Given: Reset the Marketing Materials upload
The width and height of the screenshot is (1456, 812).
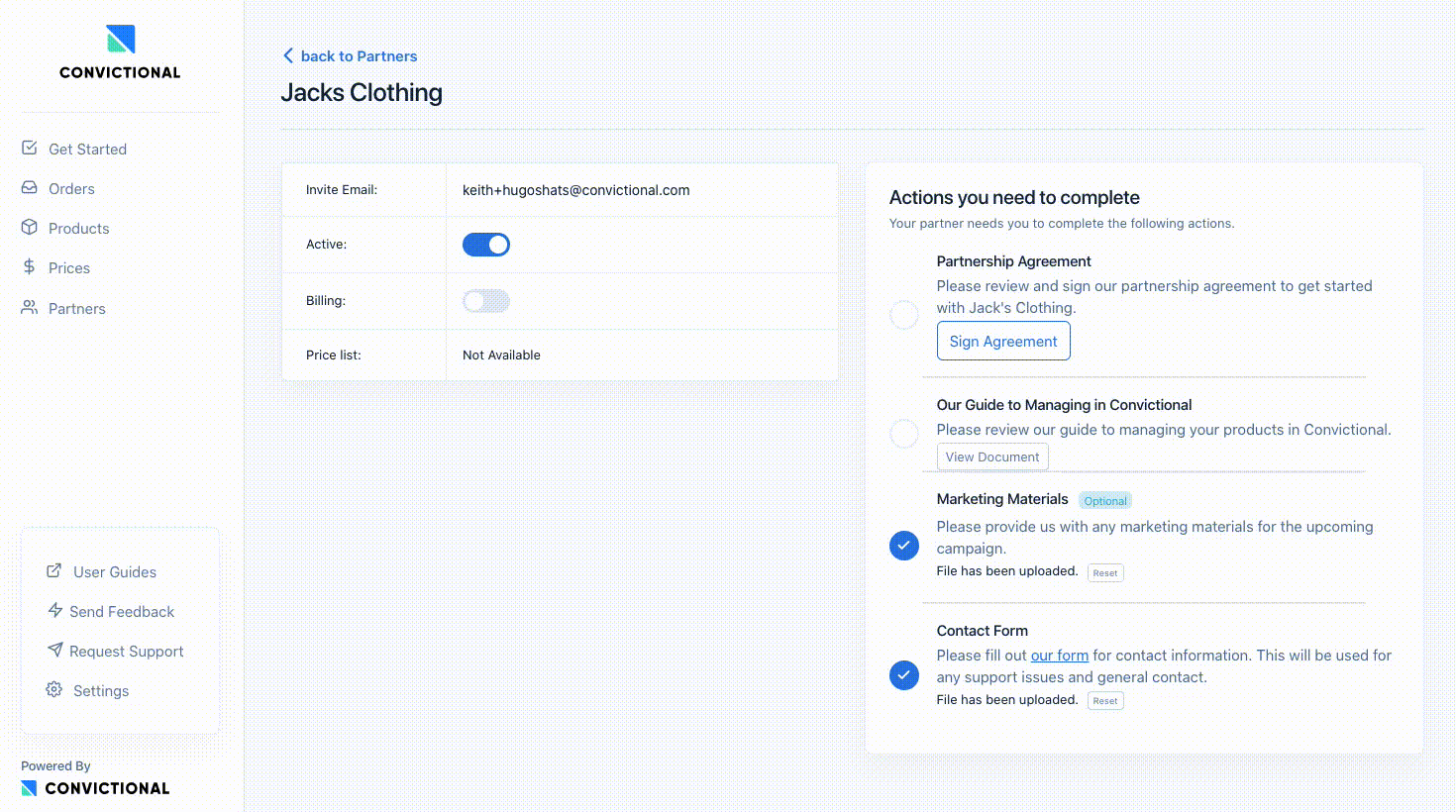Looking at the screenshot, I should pos(1105,572).
